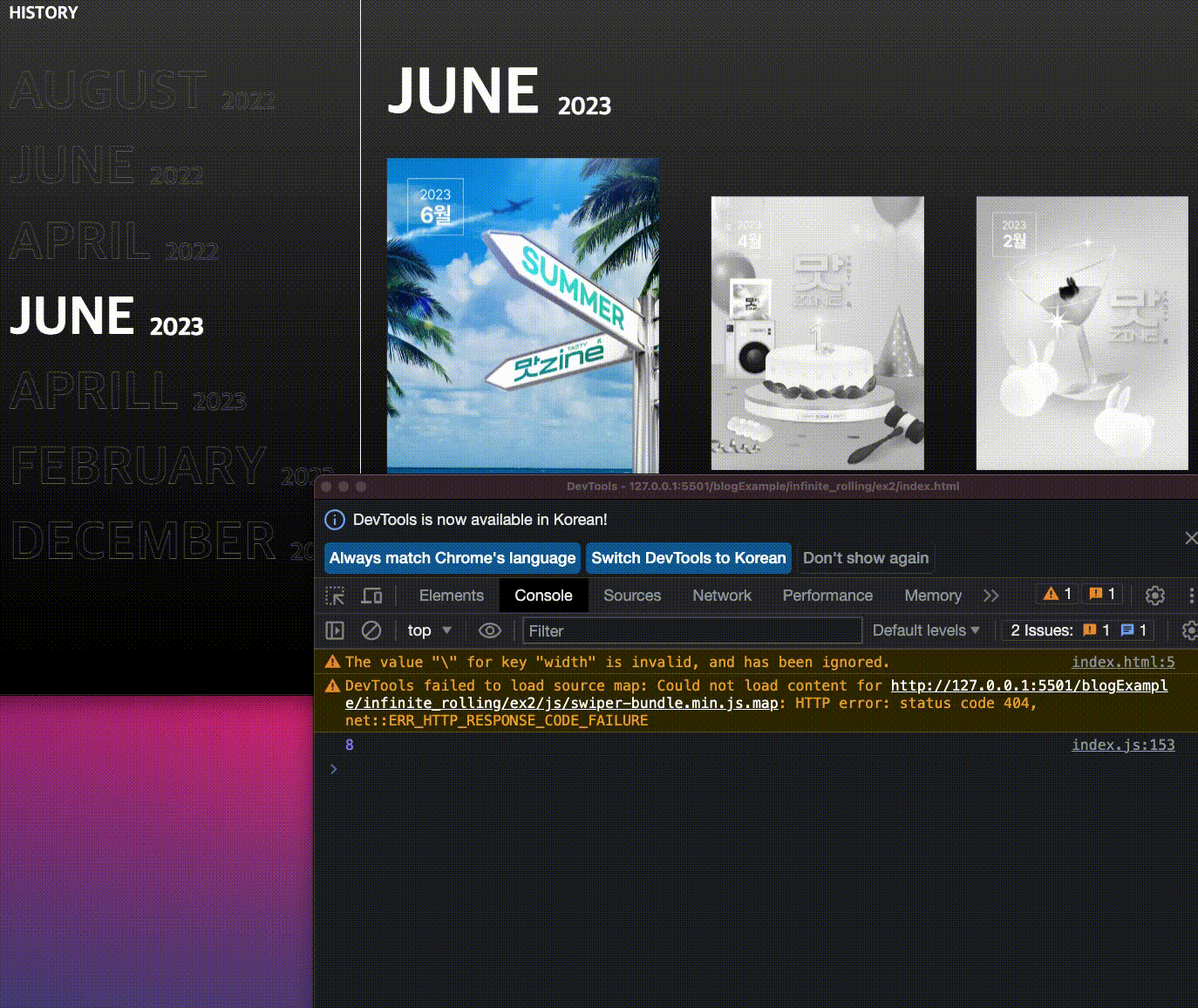This screenshot has height=1008, width=1198.
Task: Activate the inspect element picker icon
Action: 335,596
